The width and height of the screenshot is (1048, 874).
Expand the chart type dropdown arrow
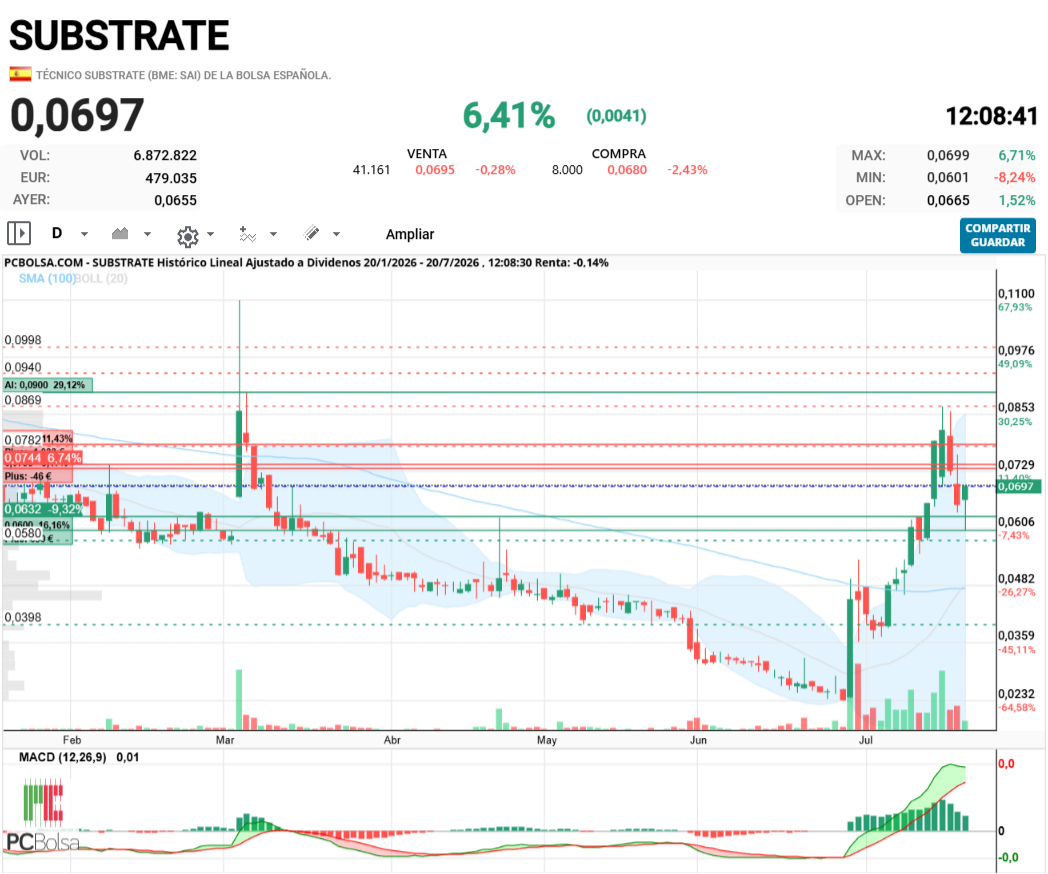(x=147, y=235)
